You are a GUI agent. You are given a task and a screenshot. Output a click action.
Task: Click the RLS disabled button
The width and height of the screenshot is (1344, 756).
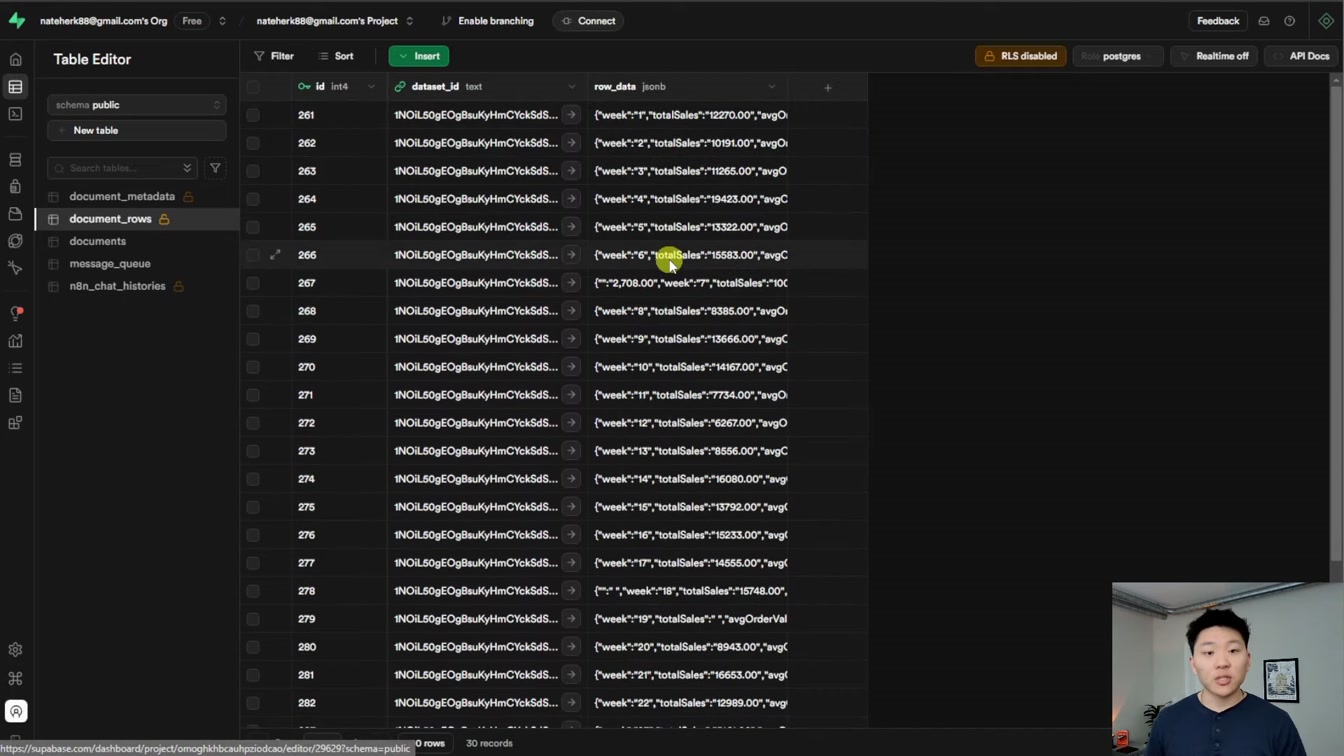pyautogui.click(x=1021, y=56)
